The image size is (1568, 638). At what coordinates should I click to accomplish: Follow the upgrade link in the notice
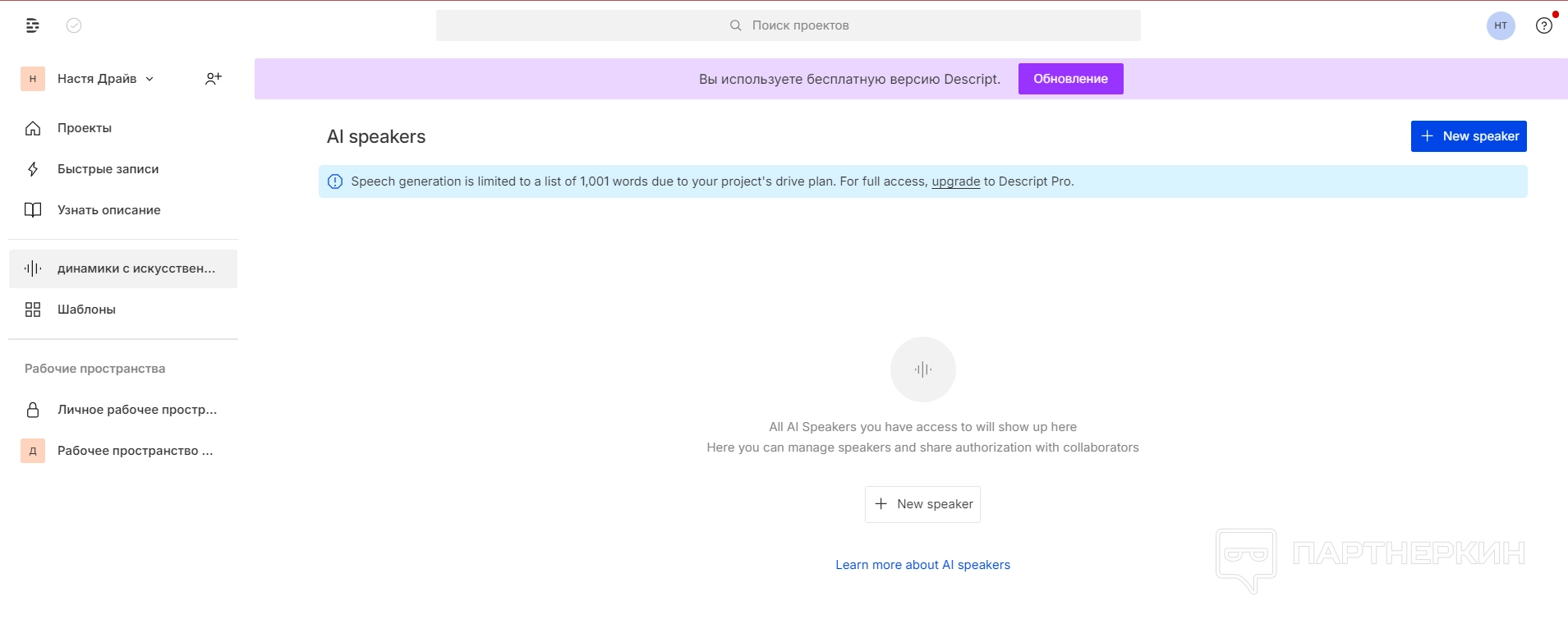coord(955,181)
